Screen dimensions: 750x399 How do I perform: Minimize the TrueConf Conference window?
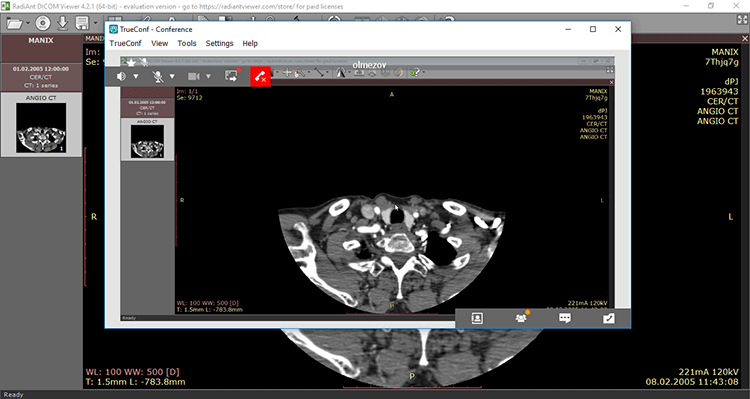click(x=568, y=29)
